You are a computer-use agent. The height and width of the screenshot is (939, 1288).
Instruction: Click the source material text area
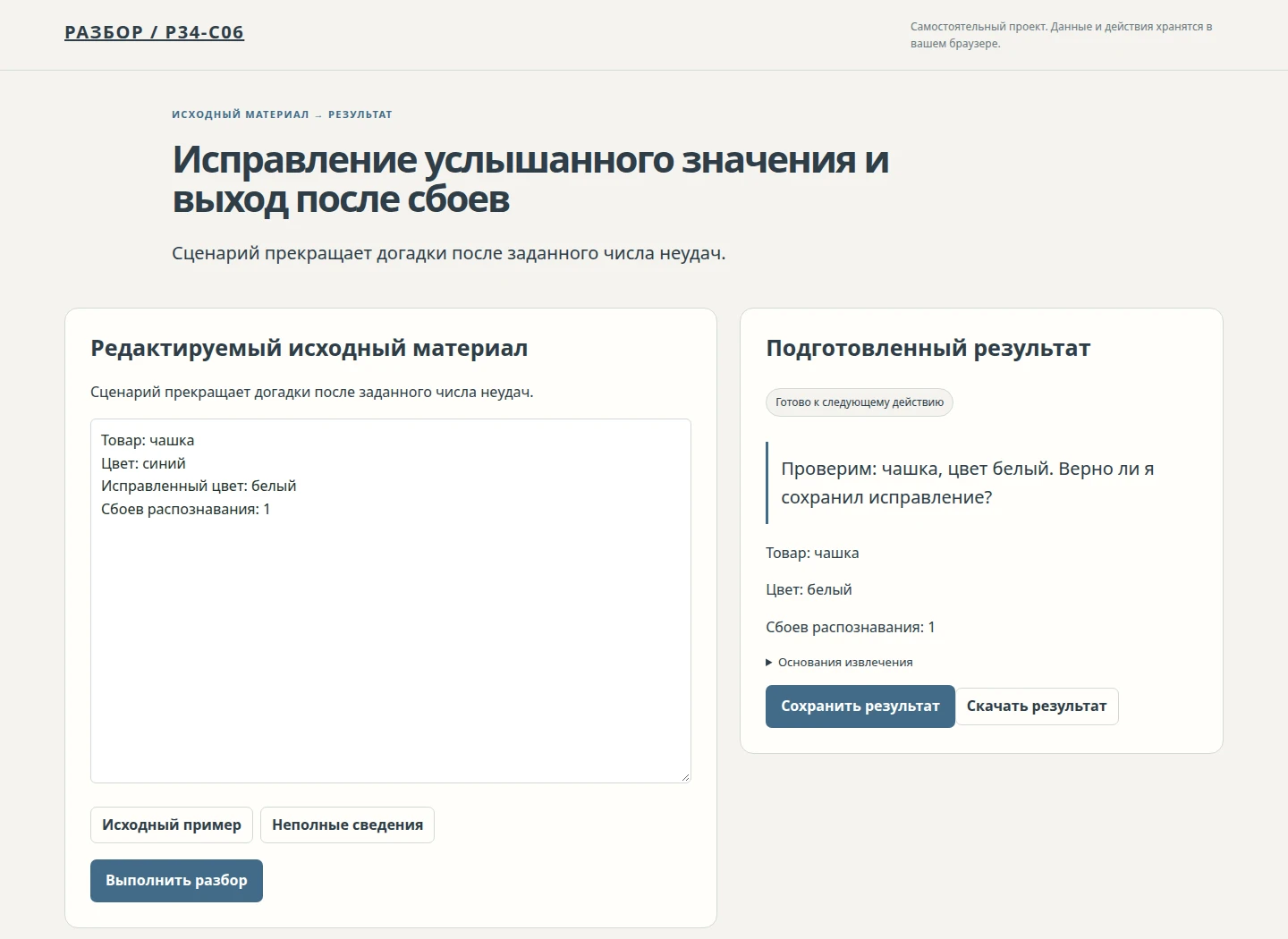pyautogui.click(x=391, y=601)
